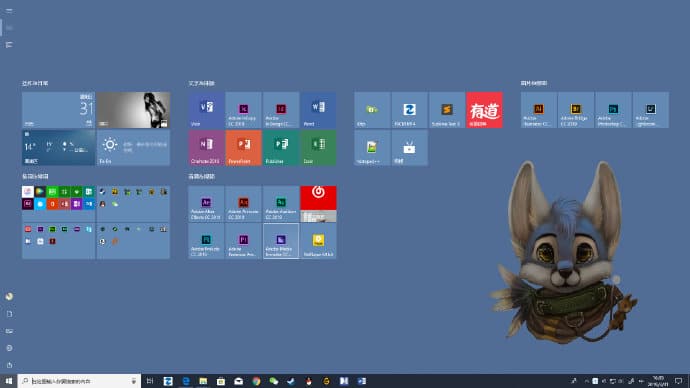The height and width of the screenshot is (388, 690).
Task: Launch the Adobe Audition tile
Action: [x=281, y=203]
